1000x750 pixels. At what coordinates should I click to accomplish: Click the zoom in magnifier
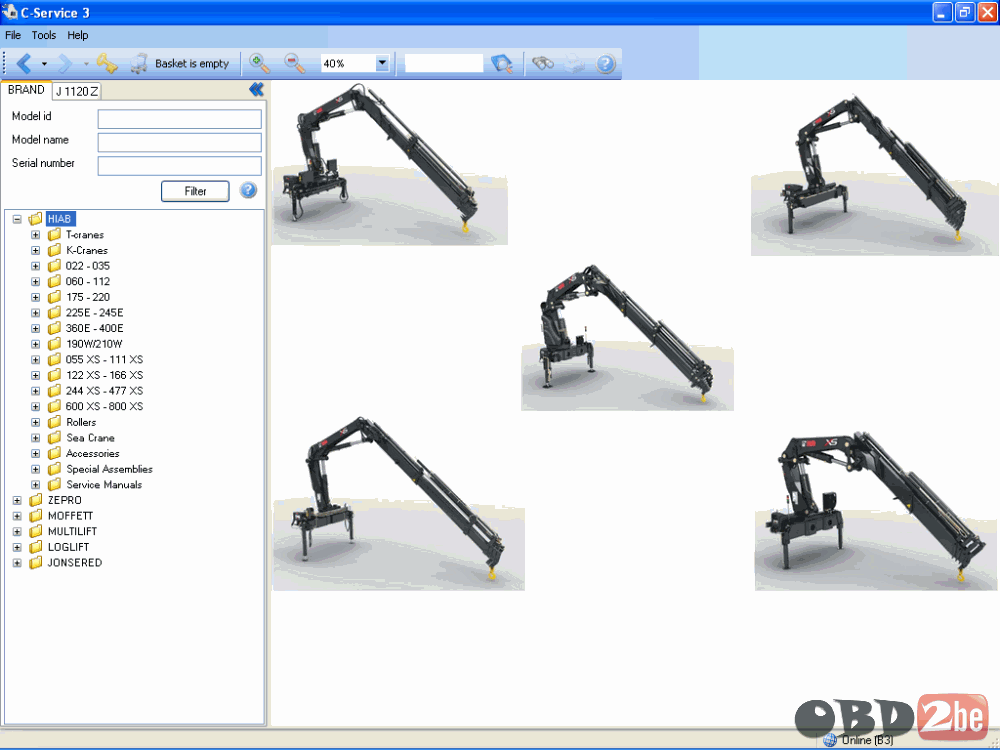point(260,63)
